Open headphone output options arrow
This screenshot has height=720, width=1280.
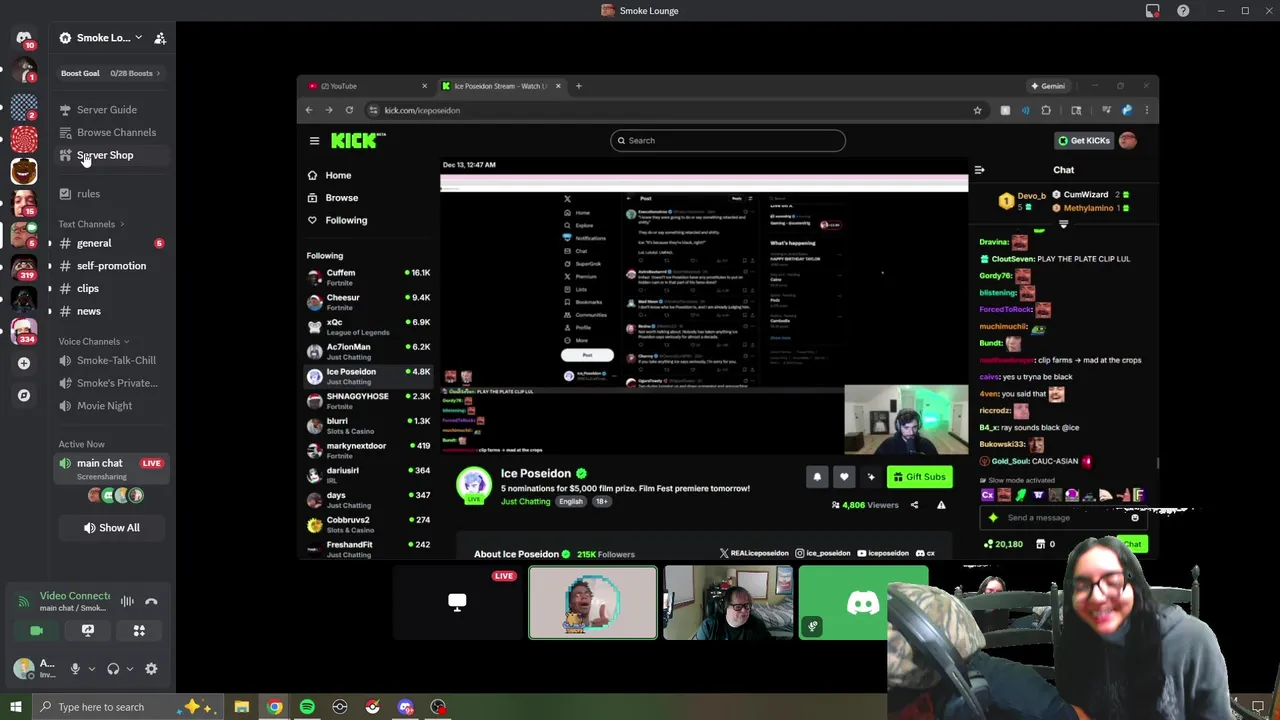(x=129, y=669)
